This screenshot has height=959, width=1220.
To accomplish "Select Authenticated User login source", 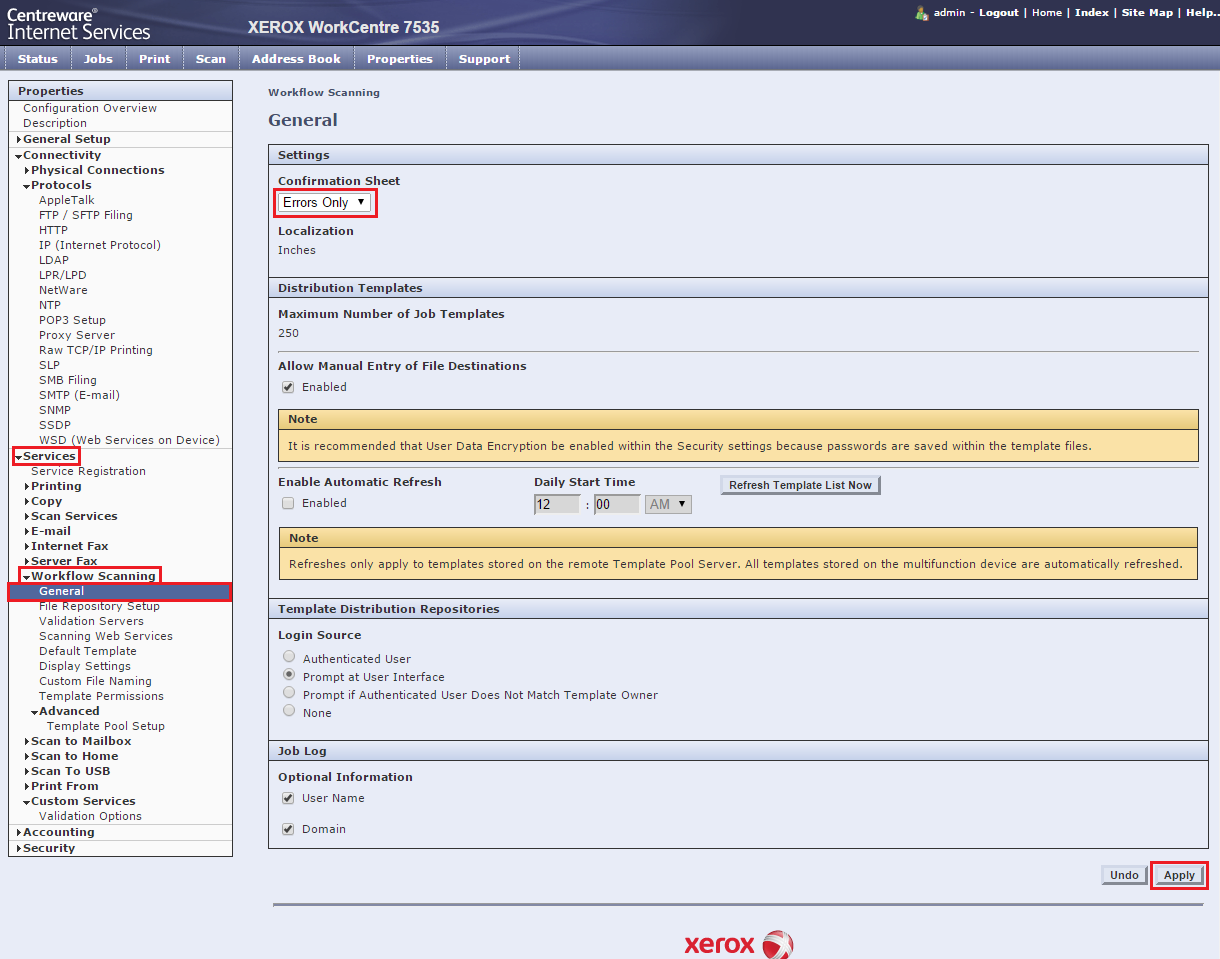I will 289,657.
